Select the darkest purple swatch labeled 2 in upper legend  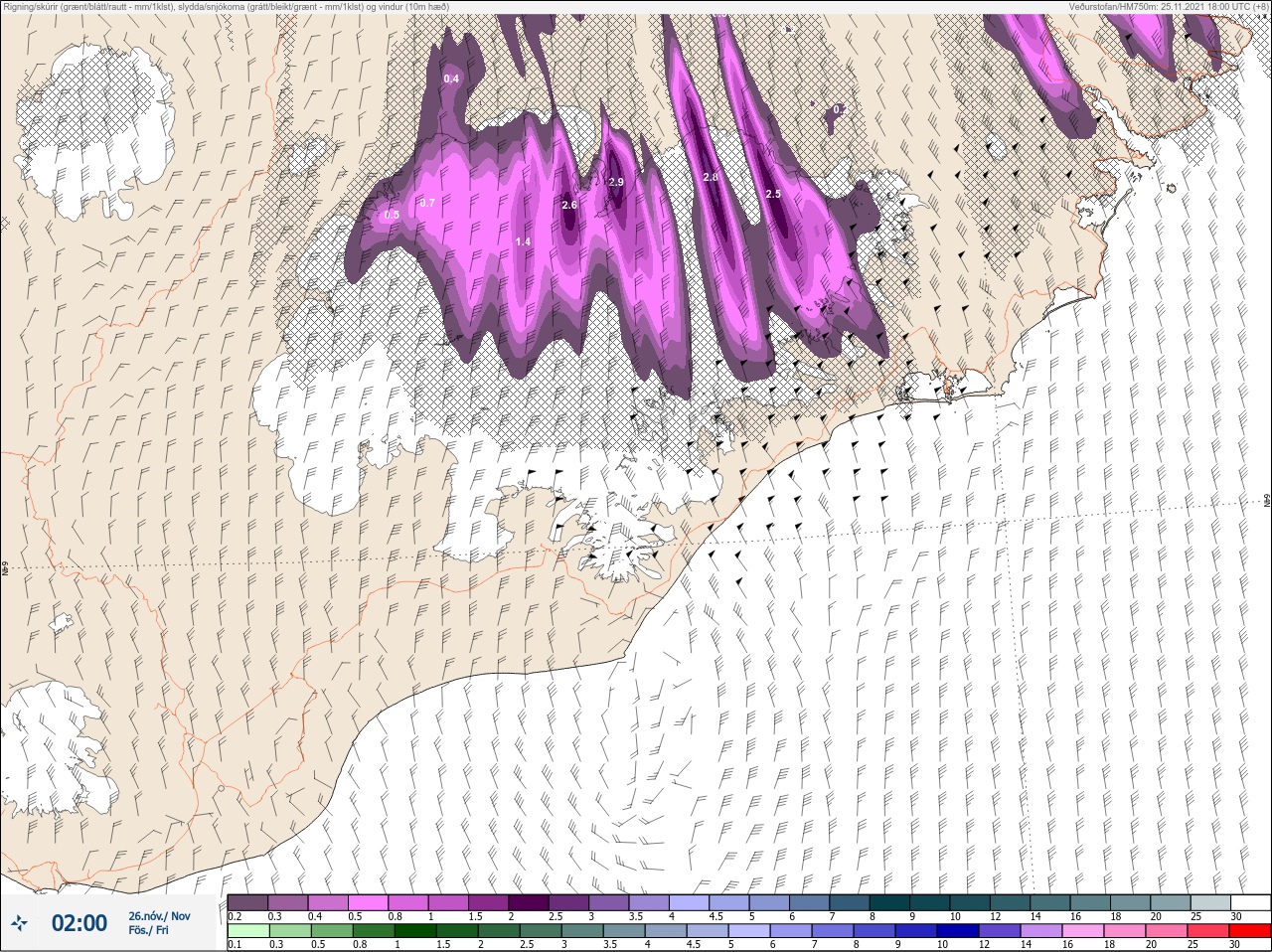point(529,902)
